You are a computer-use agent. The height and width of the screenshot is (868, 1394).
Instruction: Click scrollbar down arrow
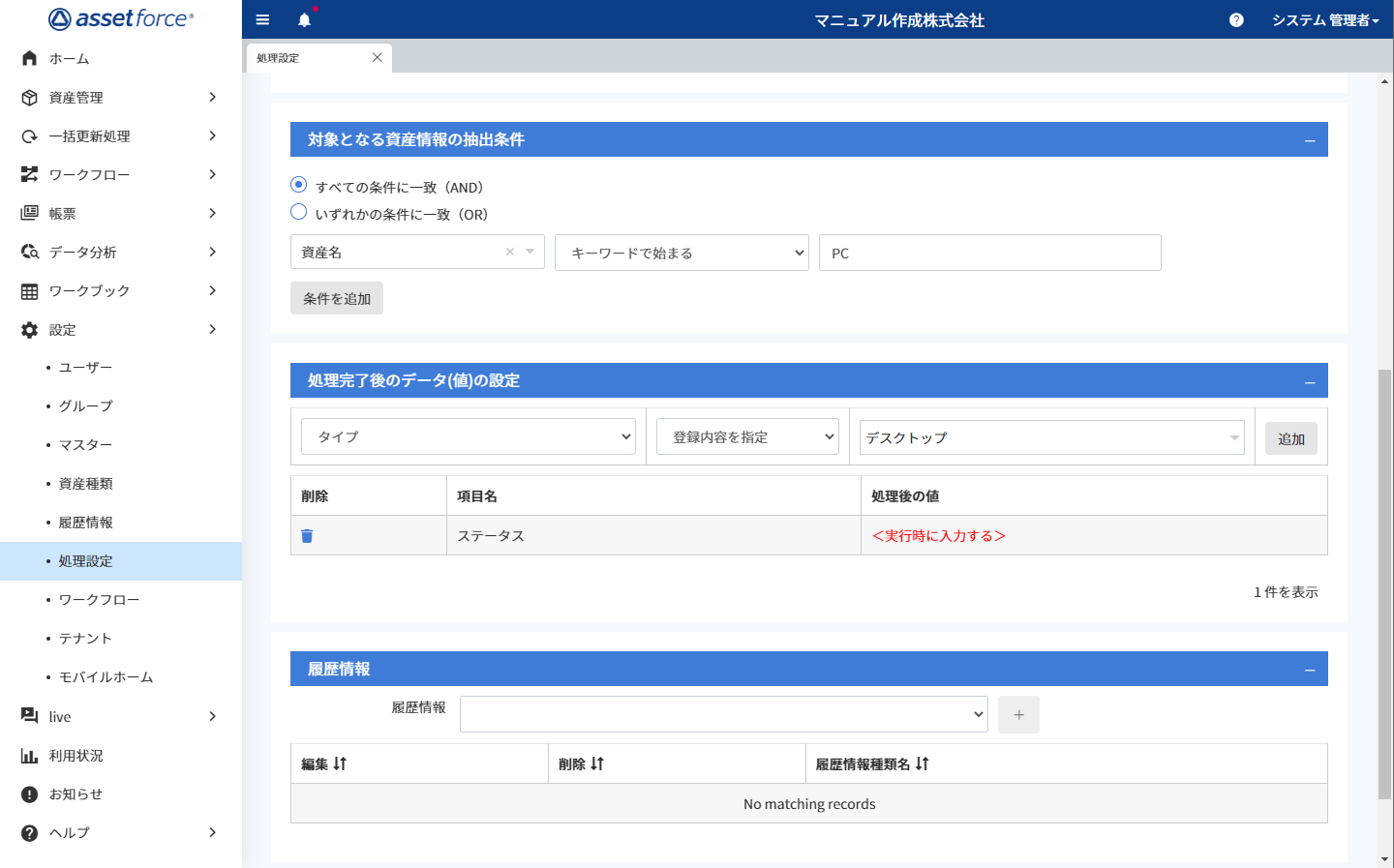tap(1384, 858)
